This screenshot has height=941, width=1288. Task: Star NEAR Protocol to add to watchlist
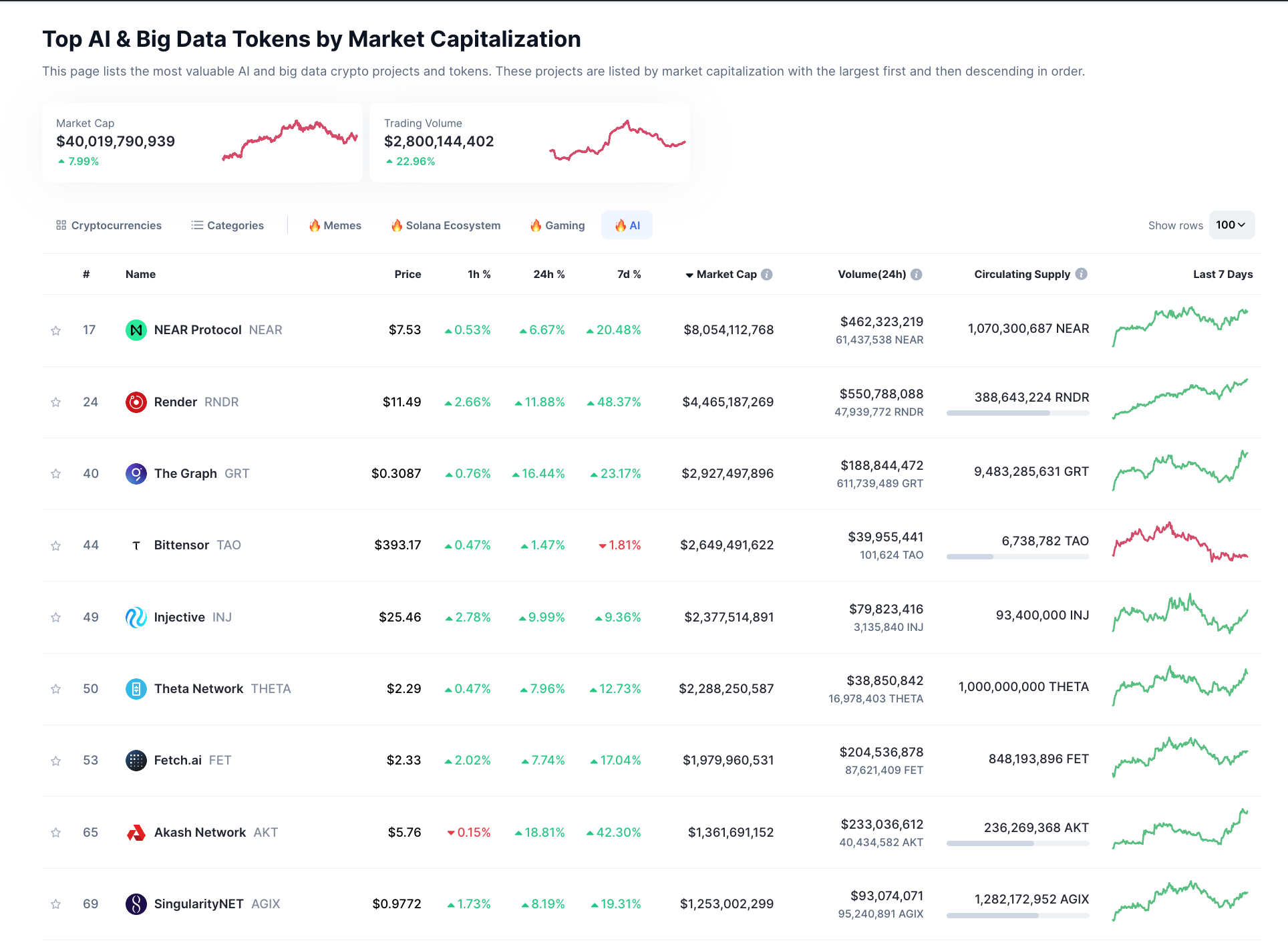56,331
